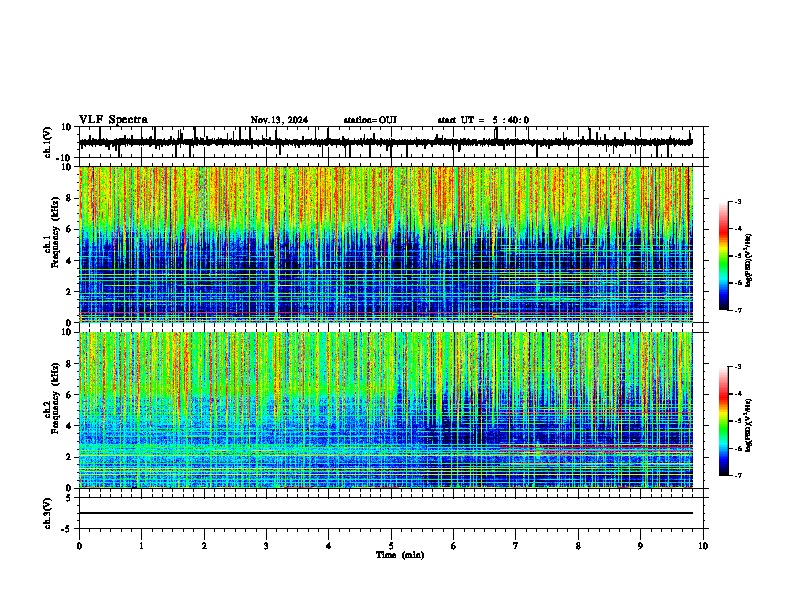The width and height of the screenshot is (792, 612).
Task: Click the "-10" tick on ch.1(V) axis
Action: [x=65, y=158]
